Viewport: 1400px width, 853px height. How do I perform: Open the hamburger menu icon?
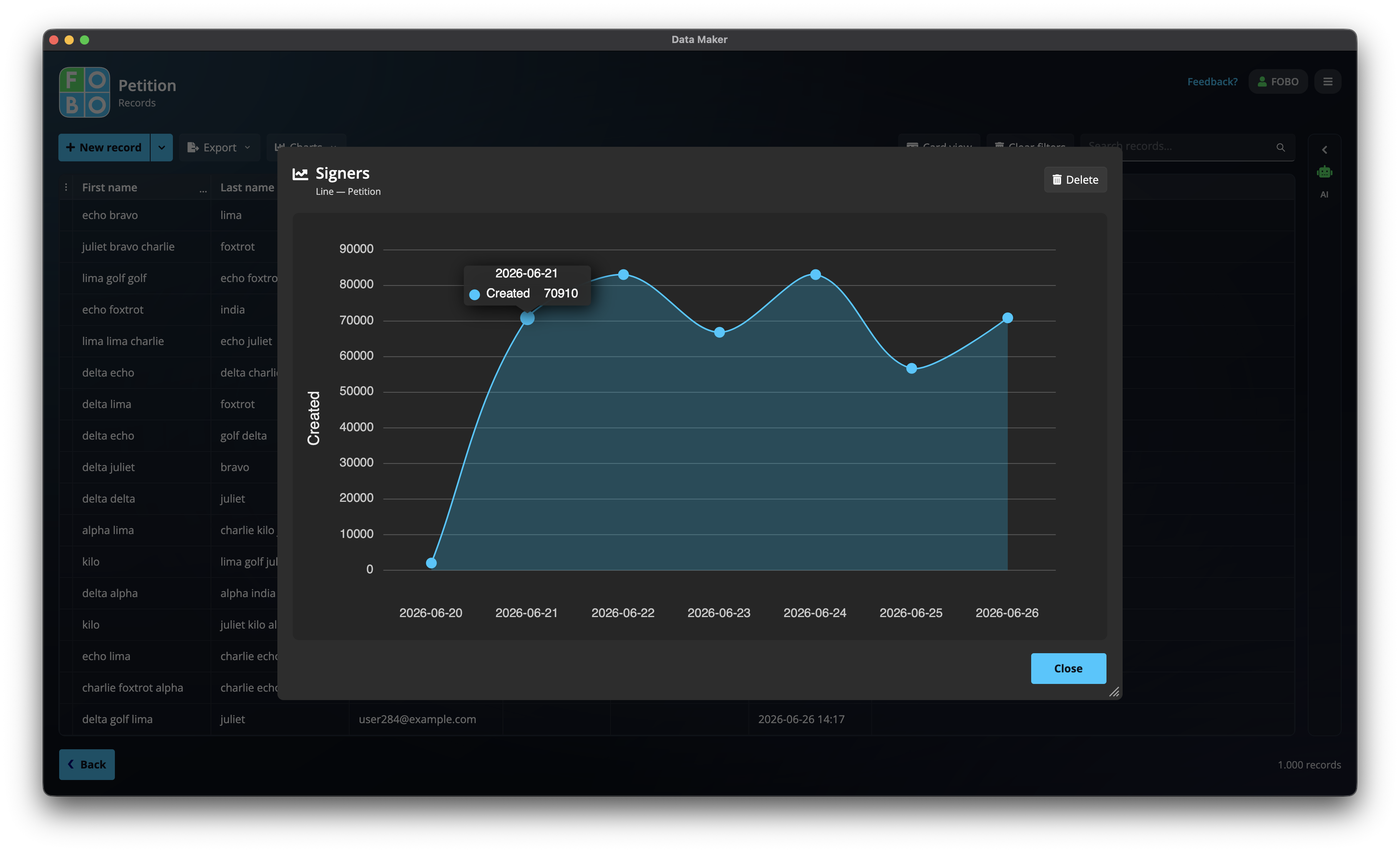click(1327, 82)
